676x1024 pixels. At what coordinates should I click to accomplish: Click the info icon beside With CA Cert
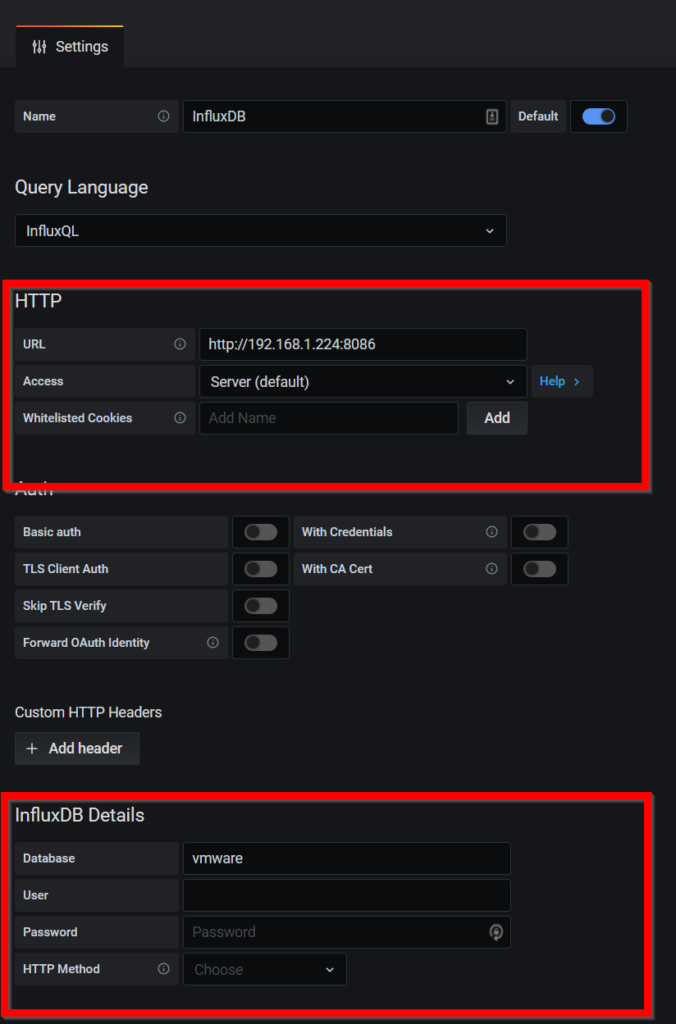492,569
